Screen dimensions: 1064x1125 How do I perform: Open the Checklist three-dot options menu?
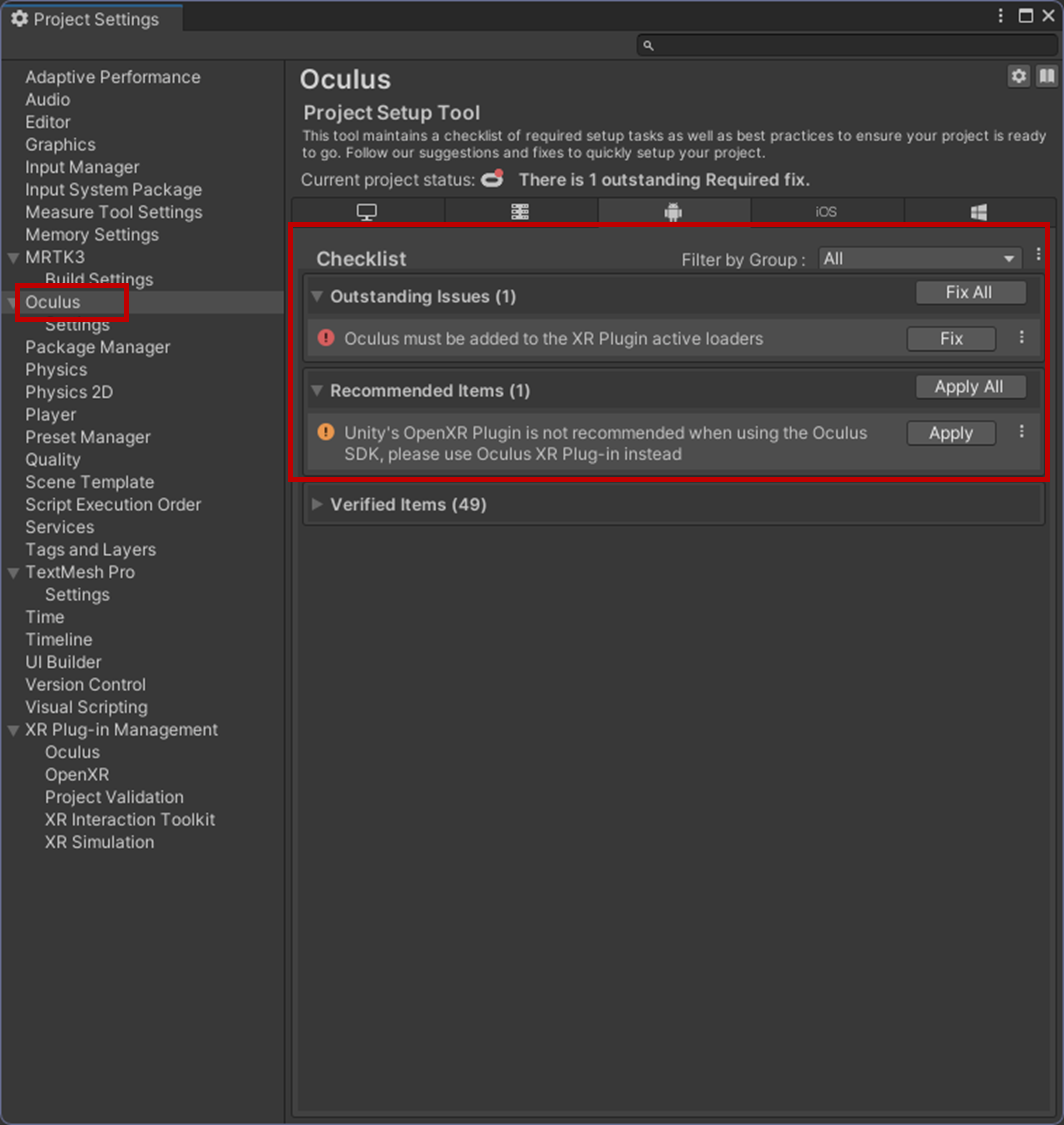click(1039, 254)
